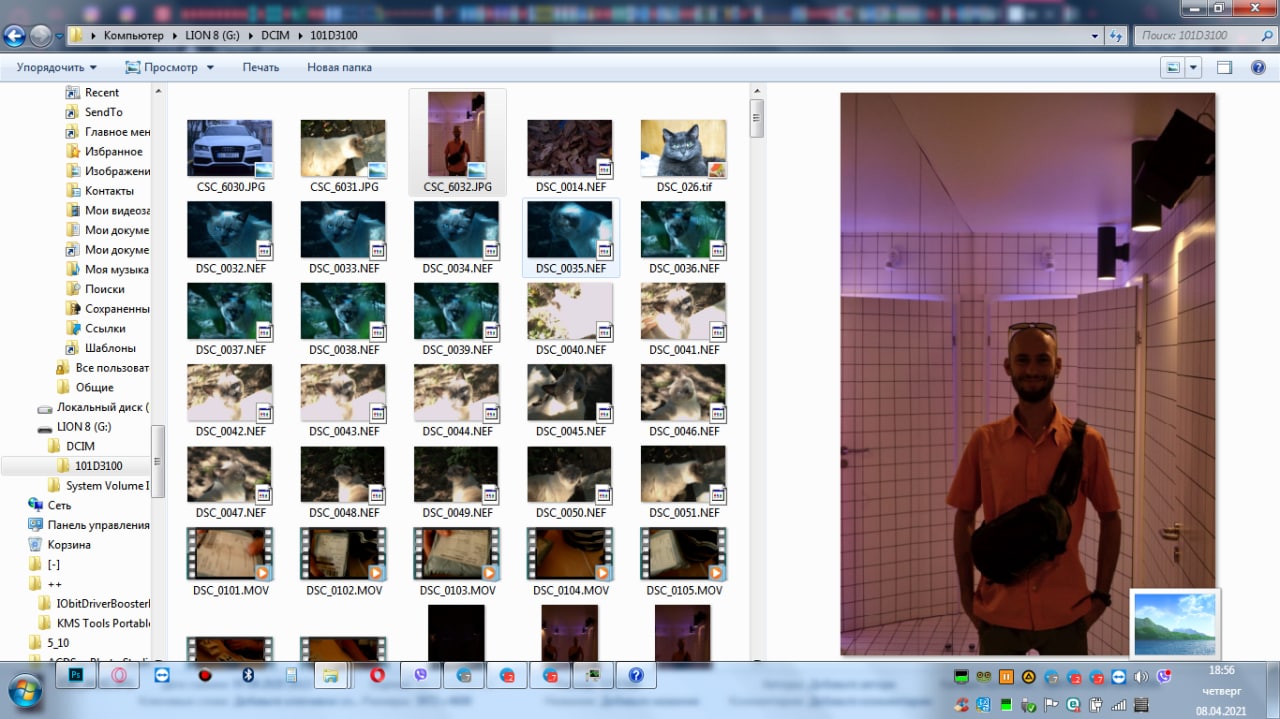Select the DSC_0040.NEF file
The image size is (1280, 719).
tap(570, 320)
